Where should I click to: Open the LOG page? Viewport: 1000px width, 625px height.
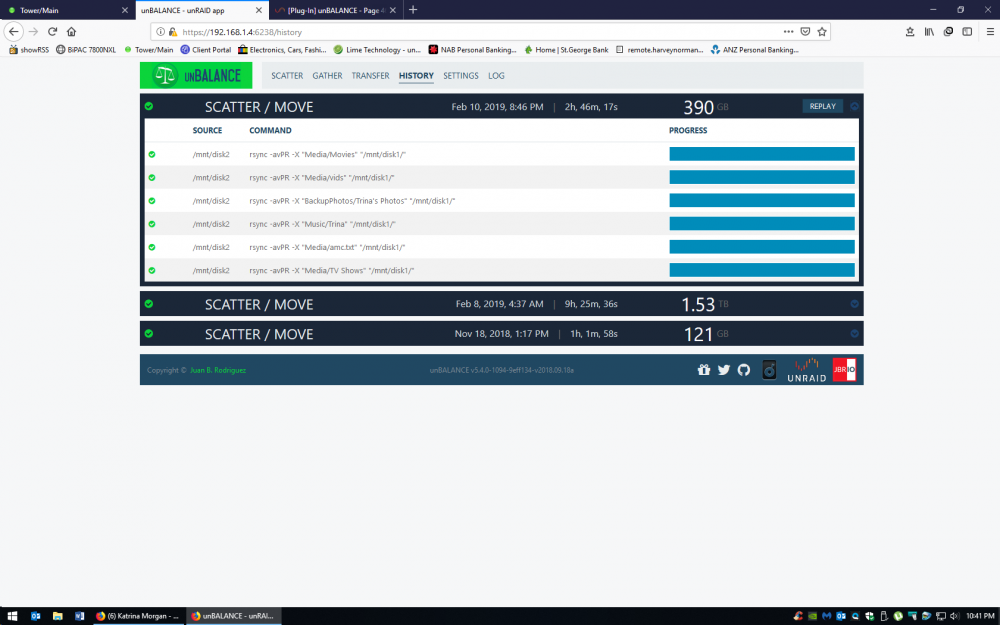click(x=496, y=75)
